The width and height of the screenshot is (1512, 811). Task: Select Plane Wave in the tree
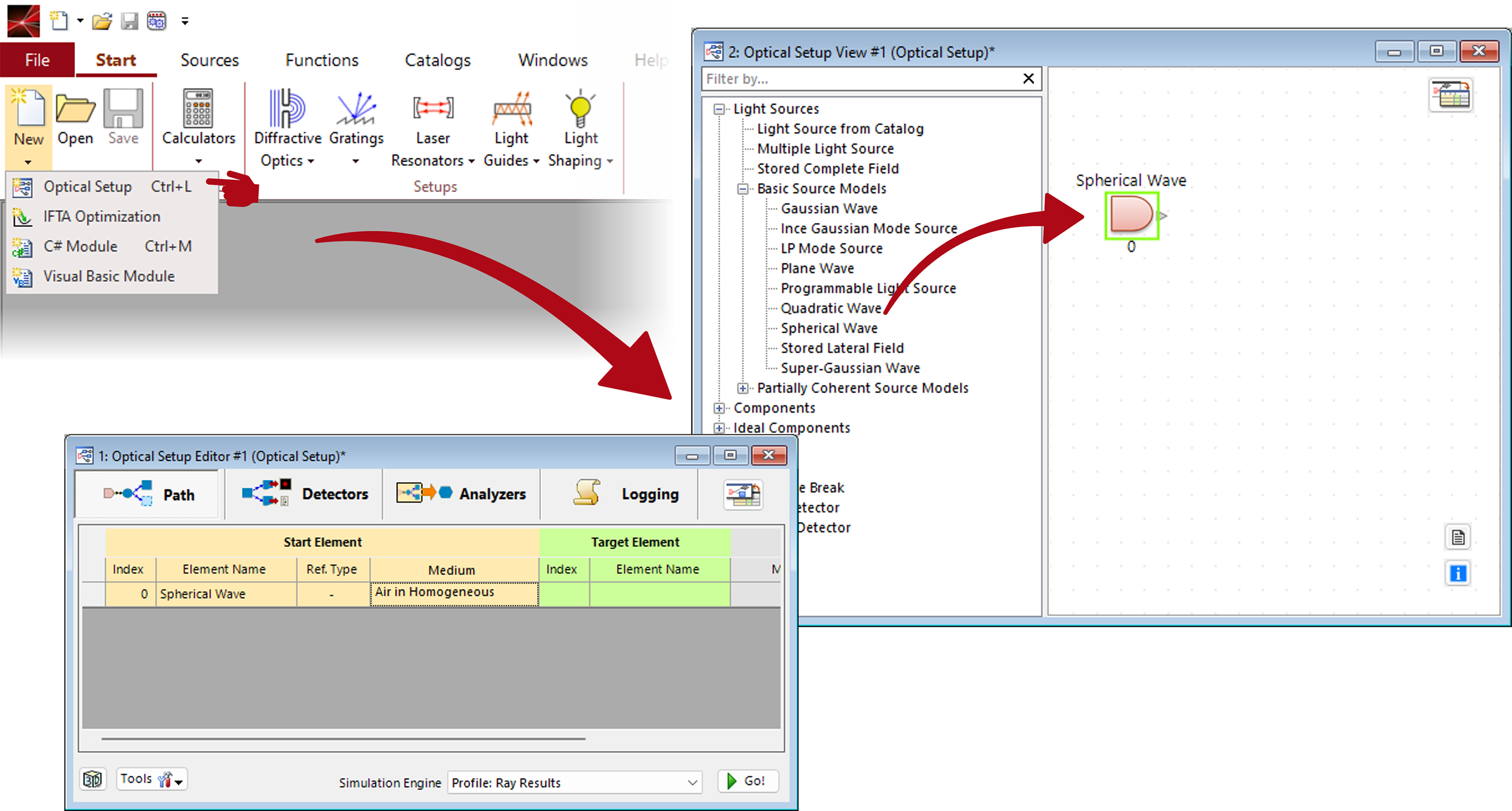click(x=817, y=268)
